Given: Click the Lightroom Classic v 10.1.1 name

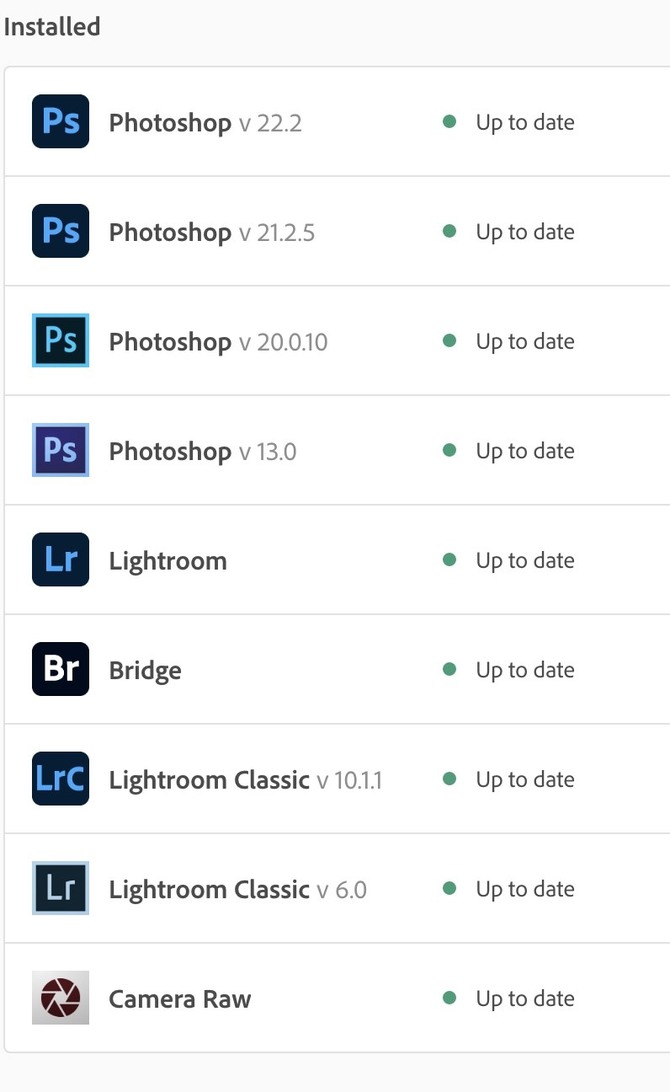Looking at the screenshot, I should 209,780.
